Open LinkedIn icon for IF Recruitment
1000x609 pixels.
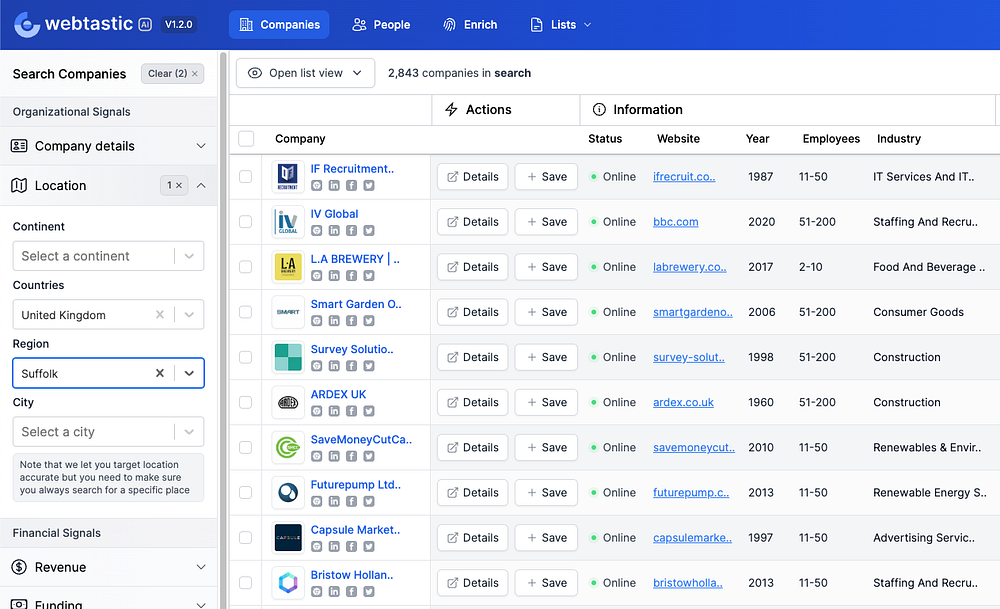[x=334, y=186]
